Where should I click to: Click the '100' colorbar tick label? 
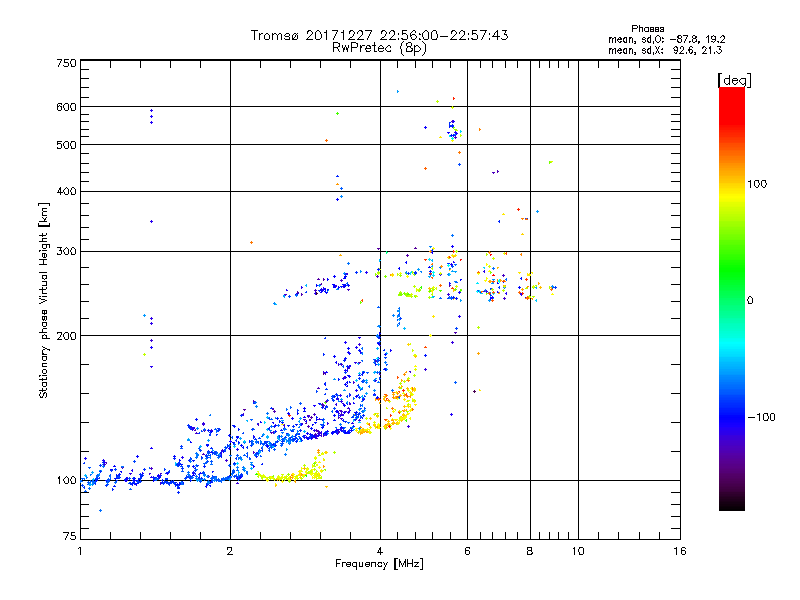tap(757, 184)
